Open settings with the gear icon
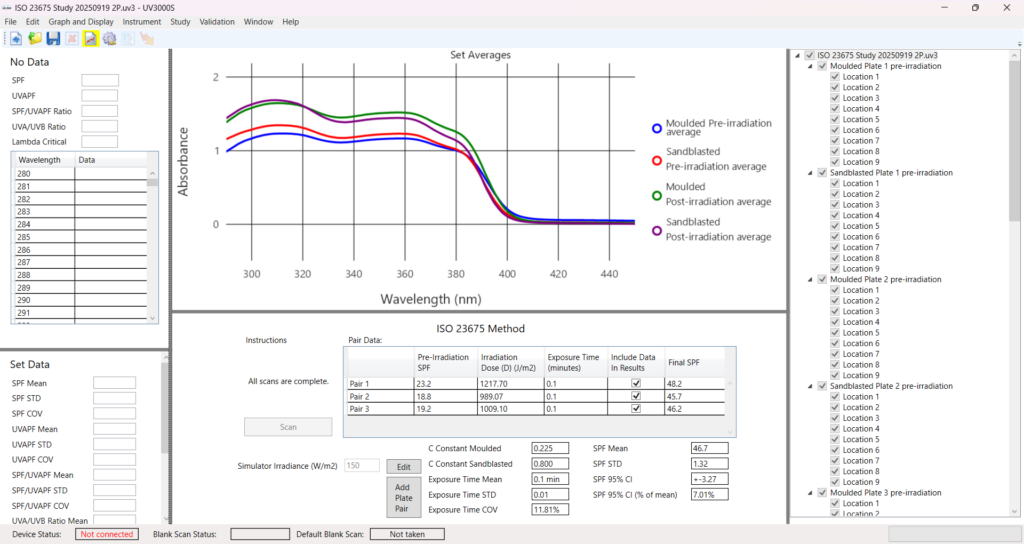Screen dimensions: 1024x544 pos(109,38)
